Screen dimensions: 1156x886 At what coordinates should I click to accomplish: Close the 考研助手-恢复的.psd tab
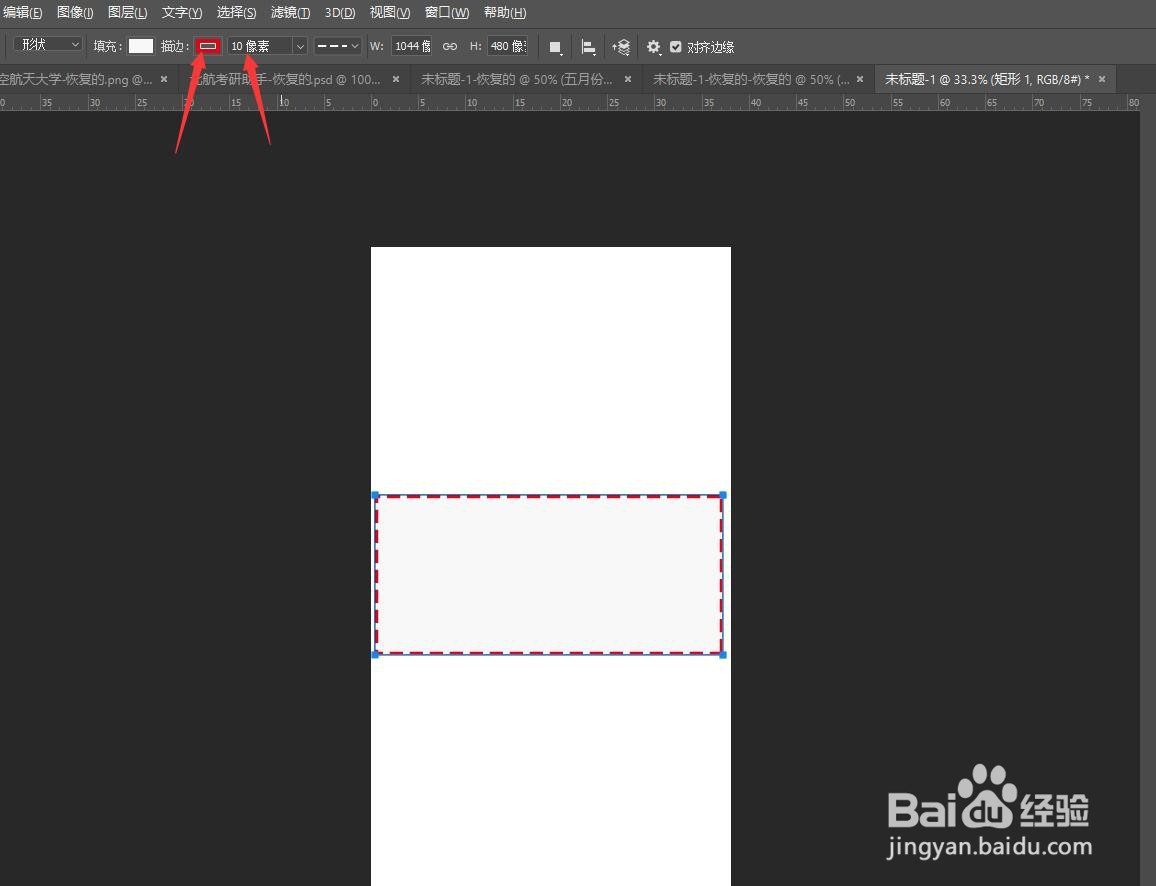[396, 79]
